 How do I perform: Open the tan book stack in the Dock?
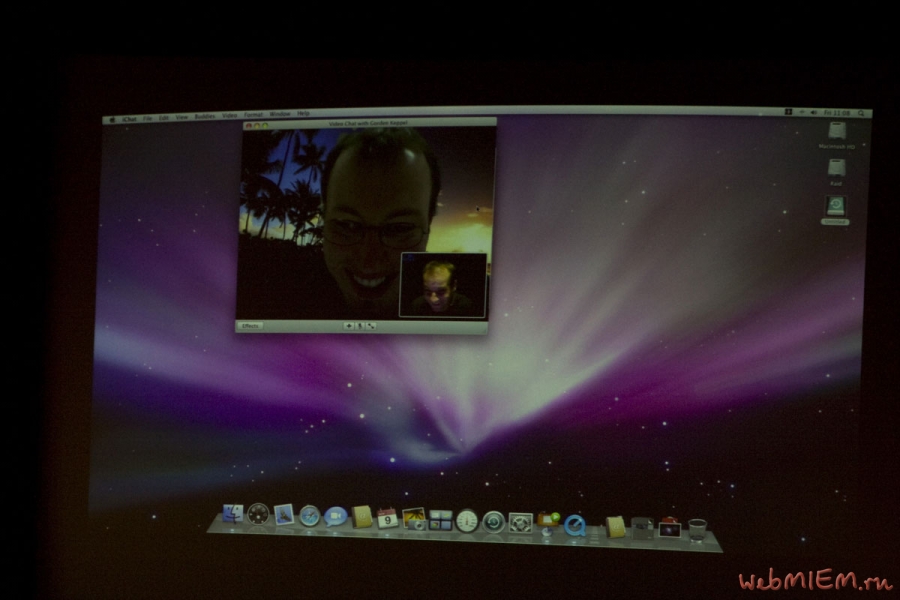[x=615, y=527]
